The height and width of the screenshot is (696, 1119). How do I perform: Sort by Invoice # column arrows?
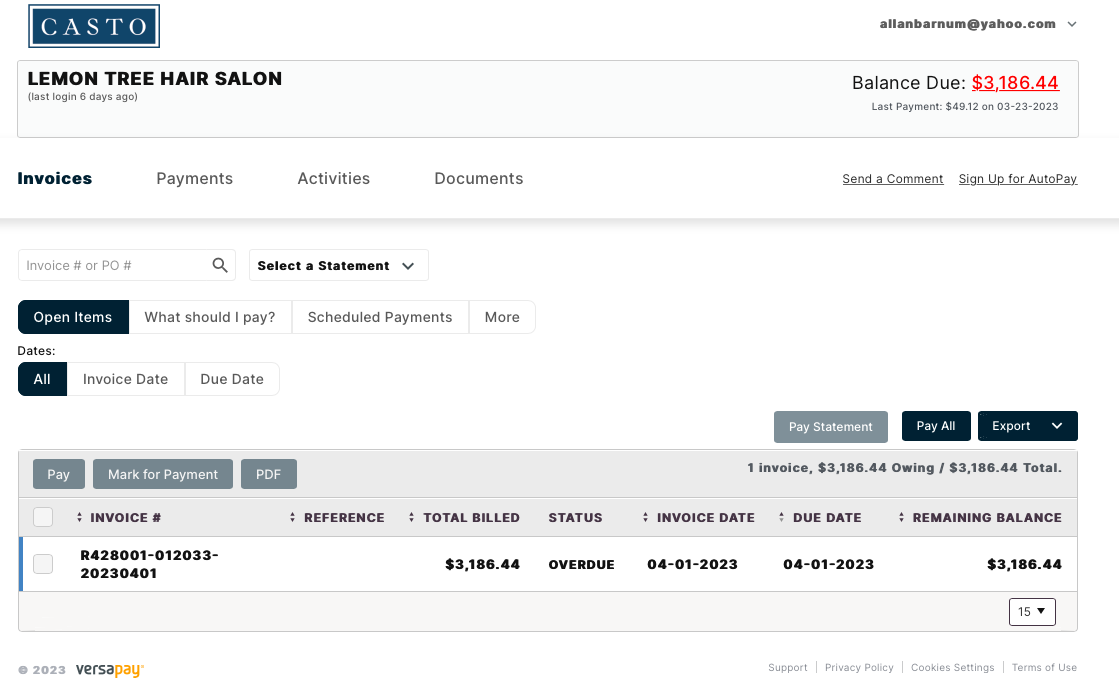point(80,518)
